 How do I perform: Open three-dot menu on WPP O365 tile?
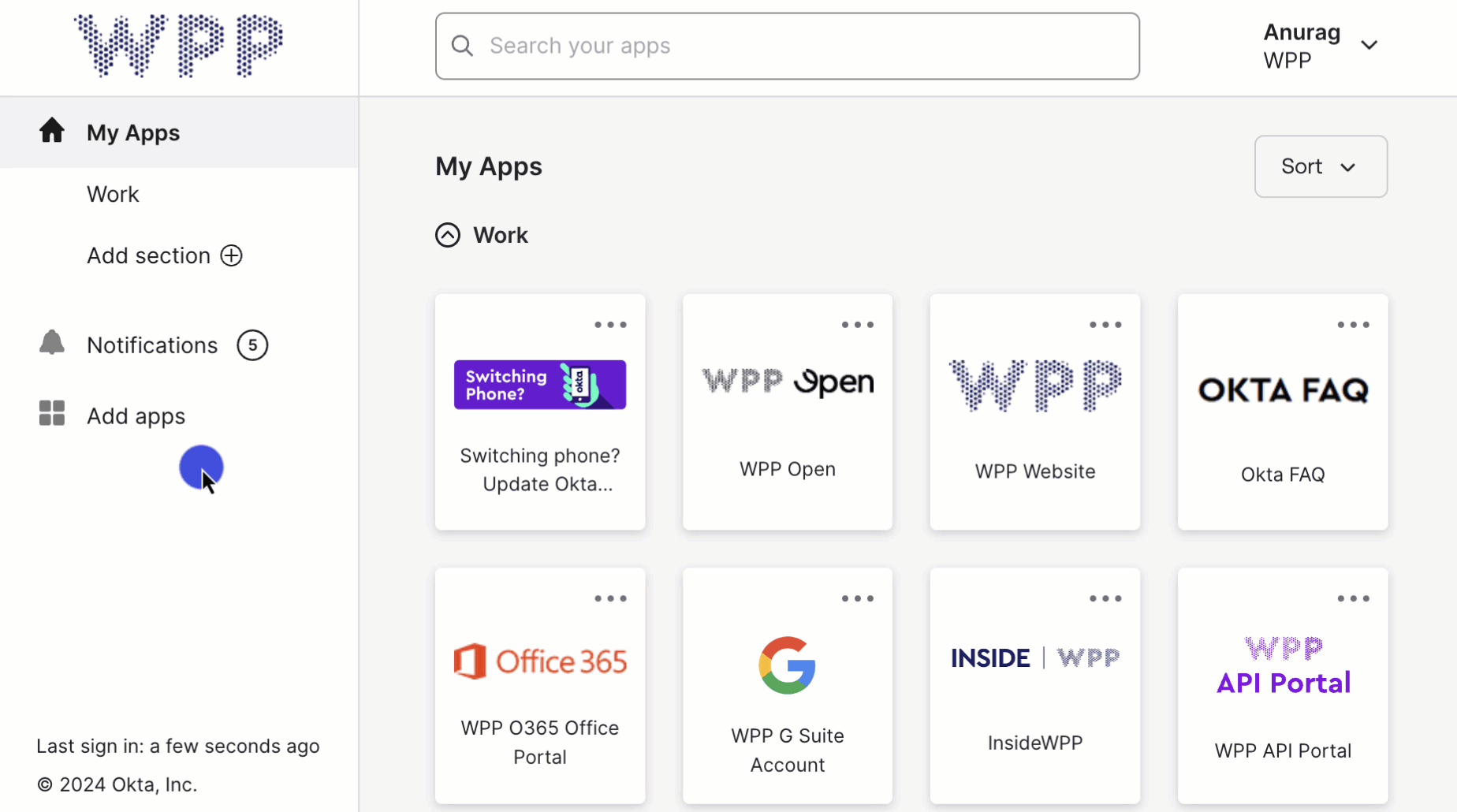tap(610, 598)
